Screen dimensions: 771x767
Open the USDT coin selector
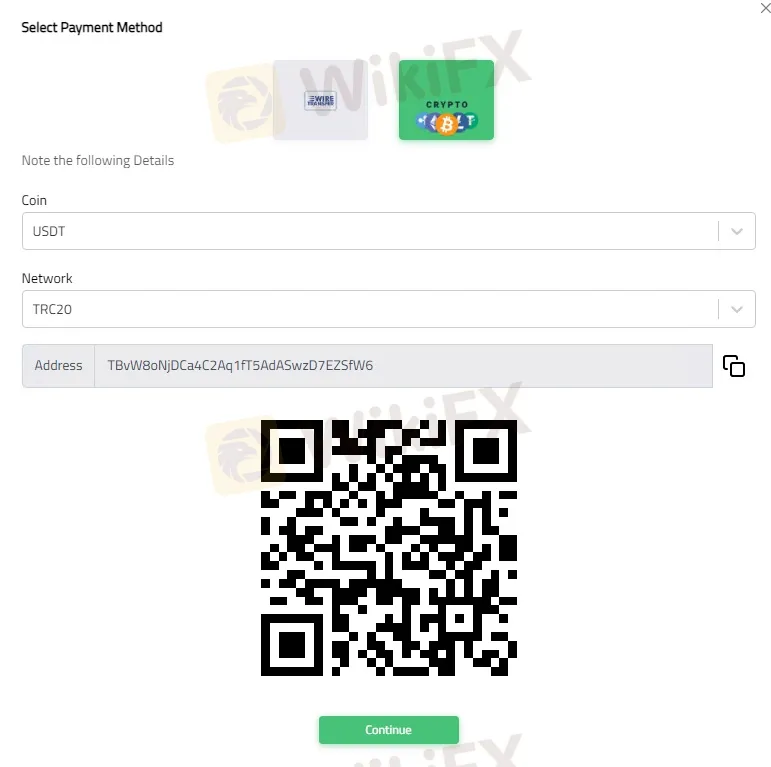click(x=388, y=231)
